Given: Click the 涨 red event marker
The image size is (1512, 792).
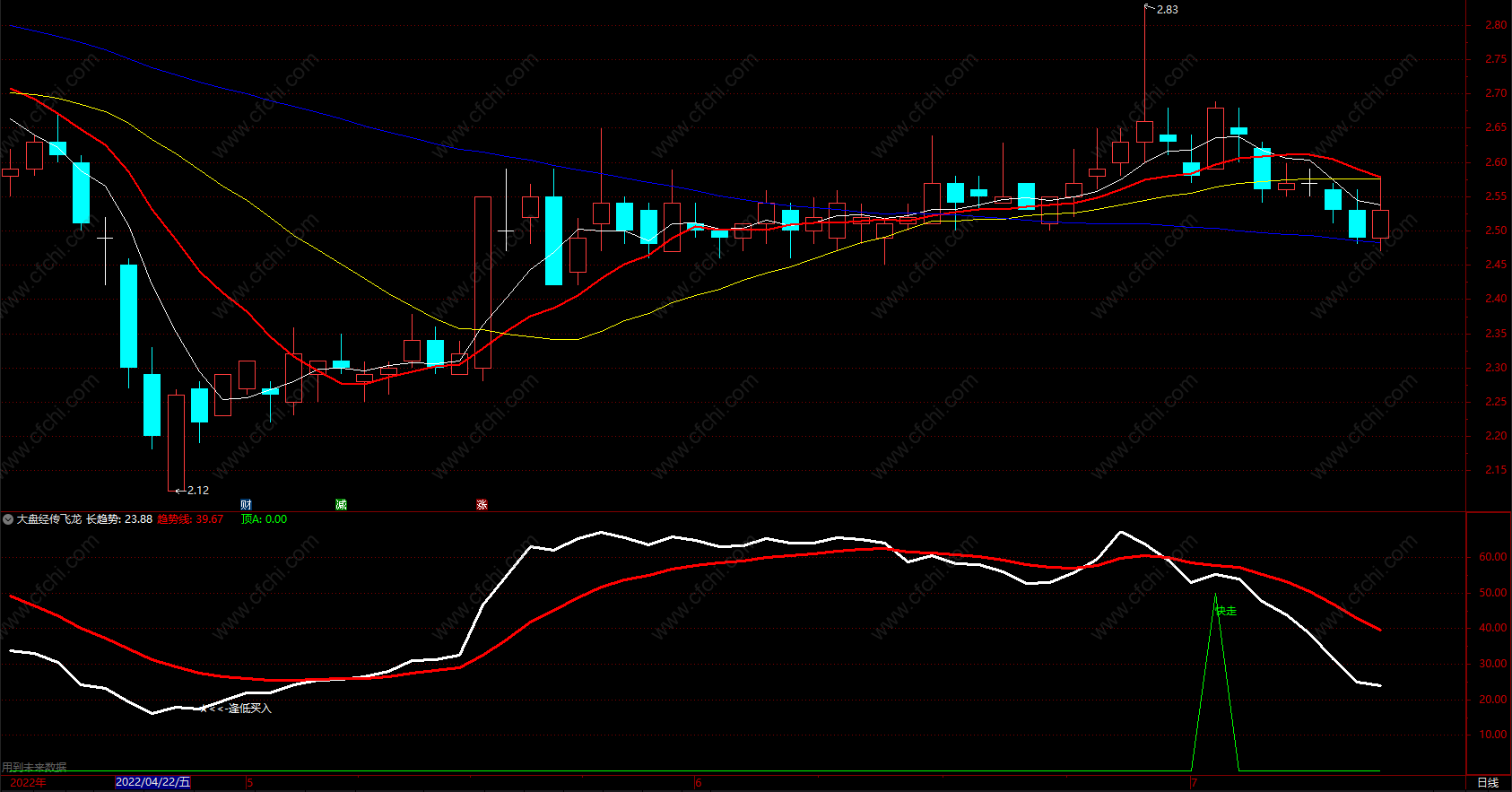Looking at the screenshot, I should [x=482, y=505].
